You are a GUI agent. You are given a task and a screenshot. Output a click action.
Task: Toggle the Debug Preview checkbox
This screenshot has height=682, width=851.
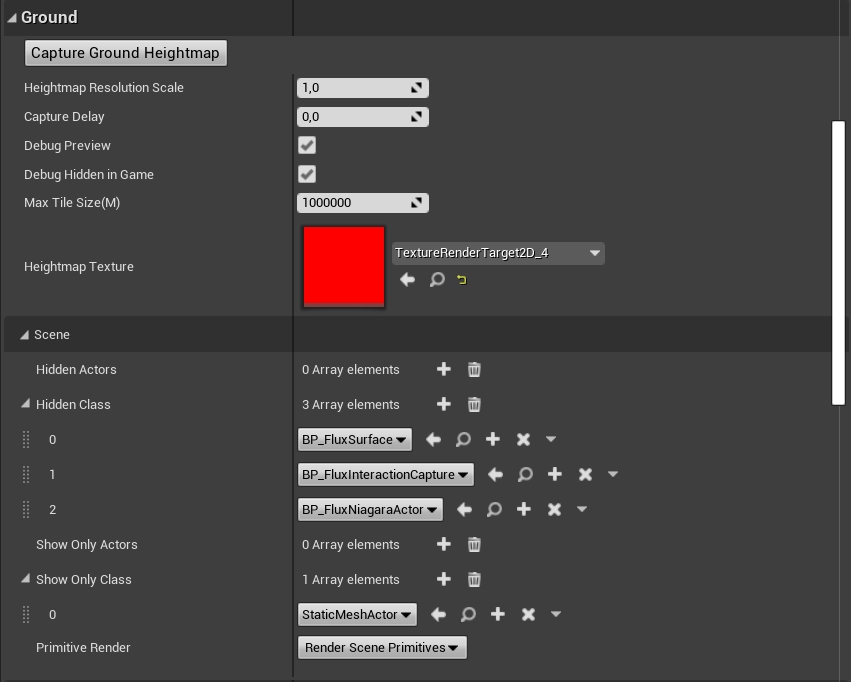[307, 145]
